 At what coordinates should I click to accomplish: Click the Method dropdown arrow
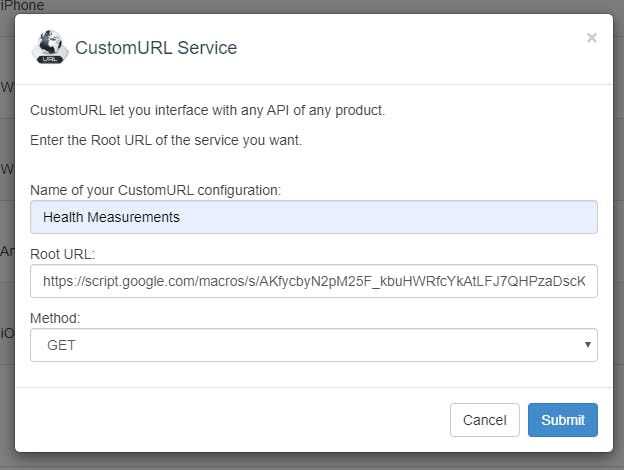click(x=586, y=345)
